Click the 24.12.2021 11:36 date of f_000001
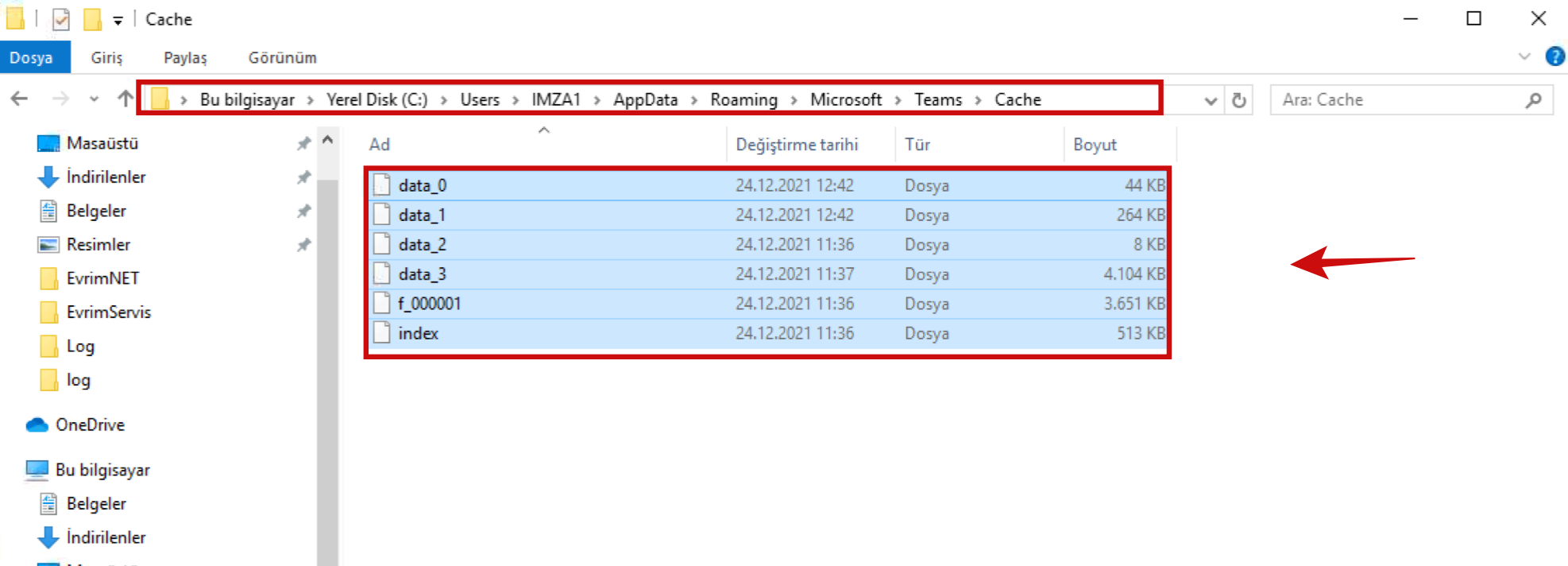The image size is (1568, 566). 794,304
